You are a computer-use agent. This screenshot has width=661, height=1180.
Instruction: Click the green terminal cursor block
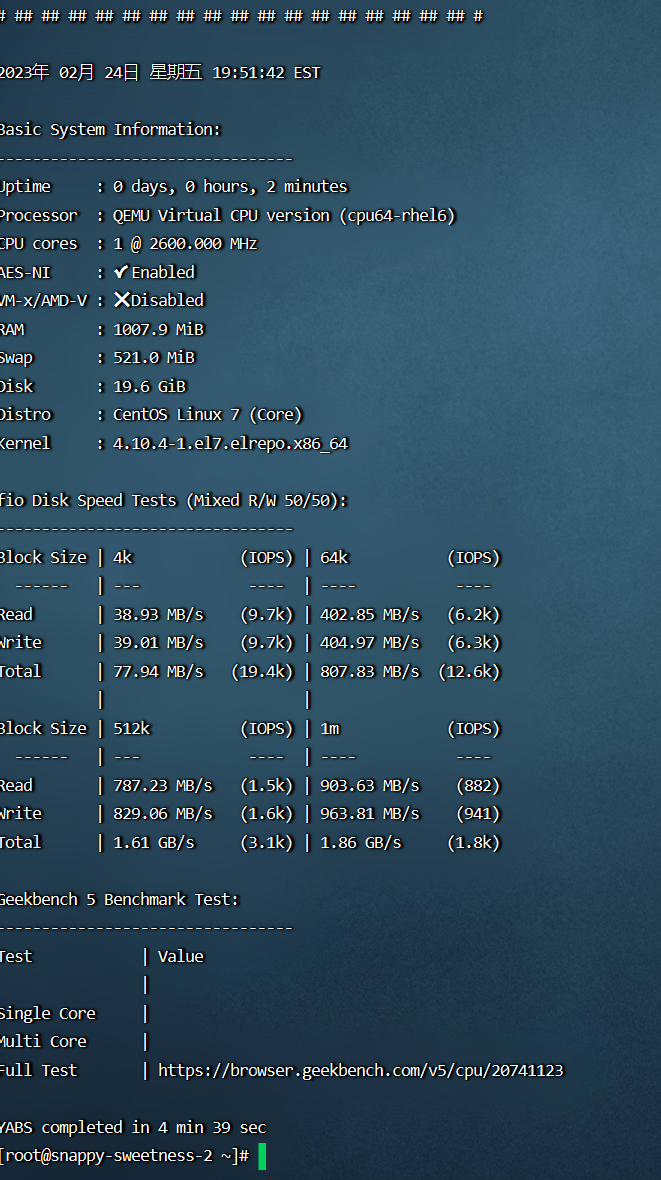(262, 1157)
